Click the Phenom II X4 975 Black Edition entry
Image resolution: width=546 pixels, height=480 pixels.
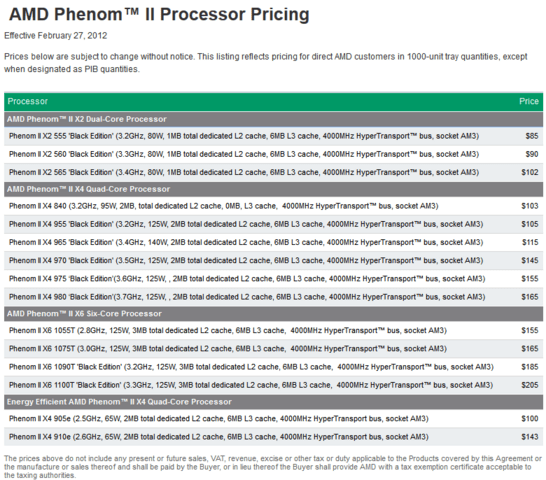(x=247, y=279)
